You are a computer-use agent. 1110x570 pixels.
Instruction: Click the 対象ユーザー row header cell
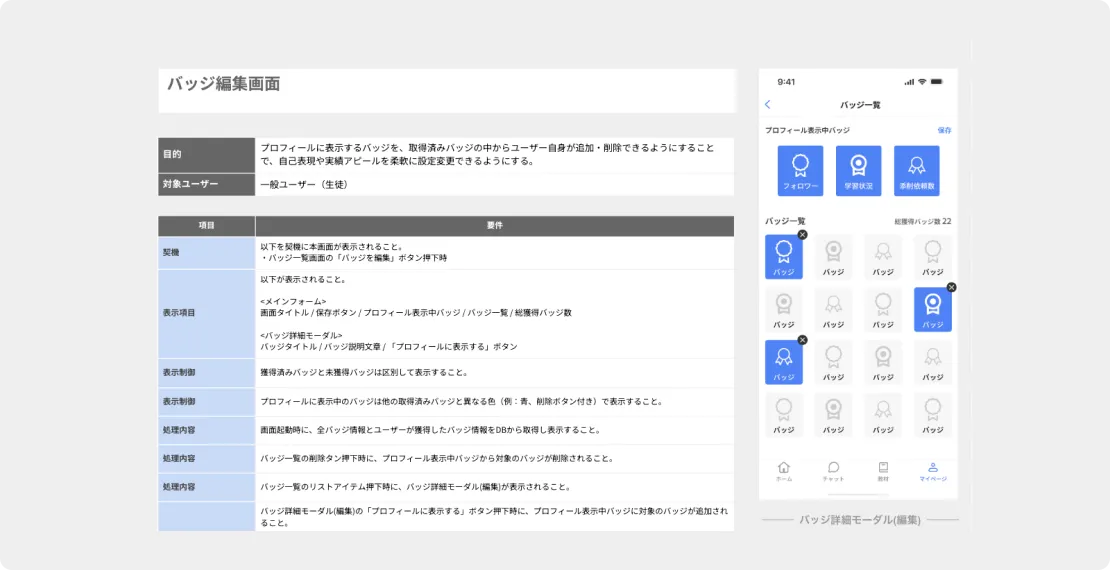pyautogui.click(x=207, y=184)
